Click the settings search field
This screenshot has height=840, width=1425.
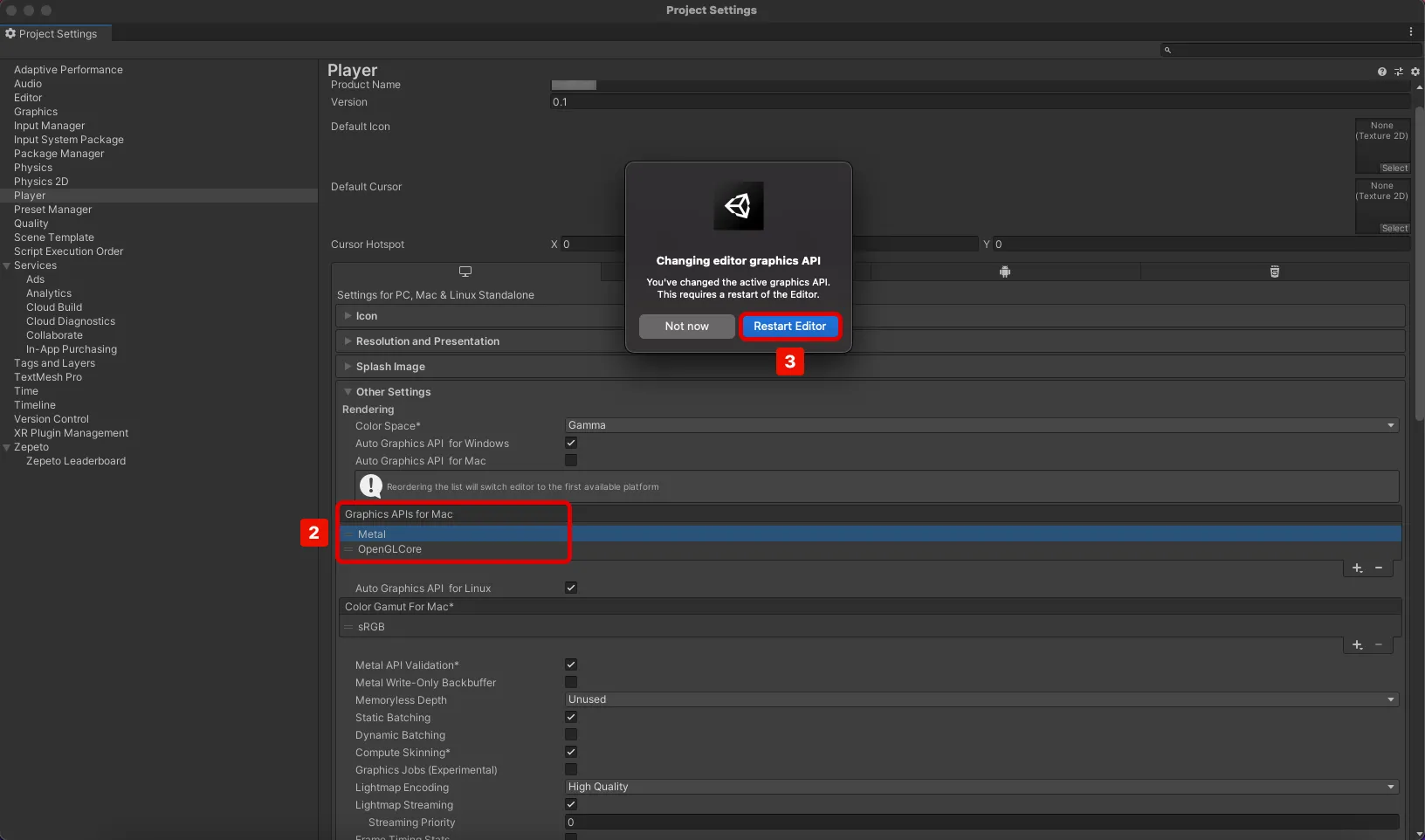click(1291, 50)
